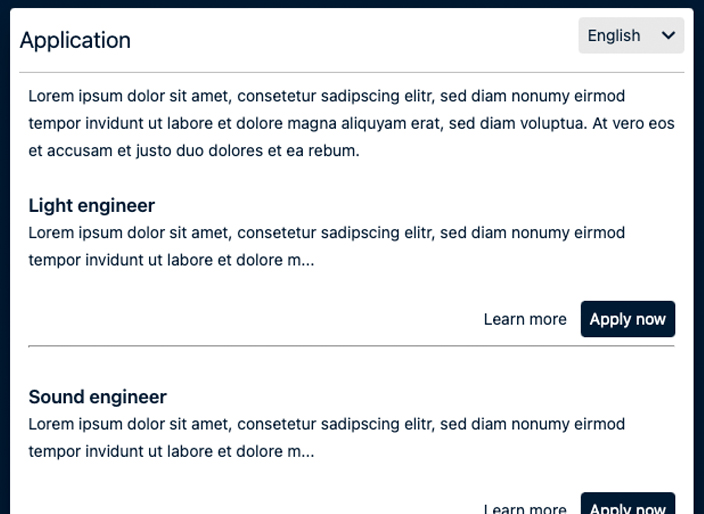Select the Light engineer job title
704x514 pixels.
tap(92, 206)
